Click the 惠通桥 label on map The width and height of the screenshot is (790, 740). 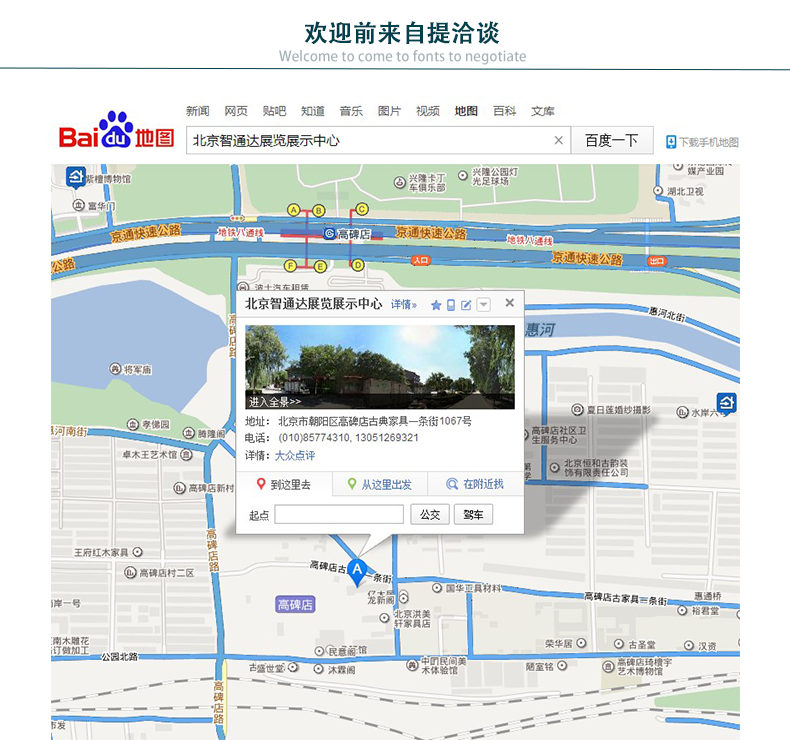point(708,596)
